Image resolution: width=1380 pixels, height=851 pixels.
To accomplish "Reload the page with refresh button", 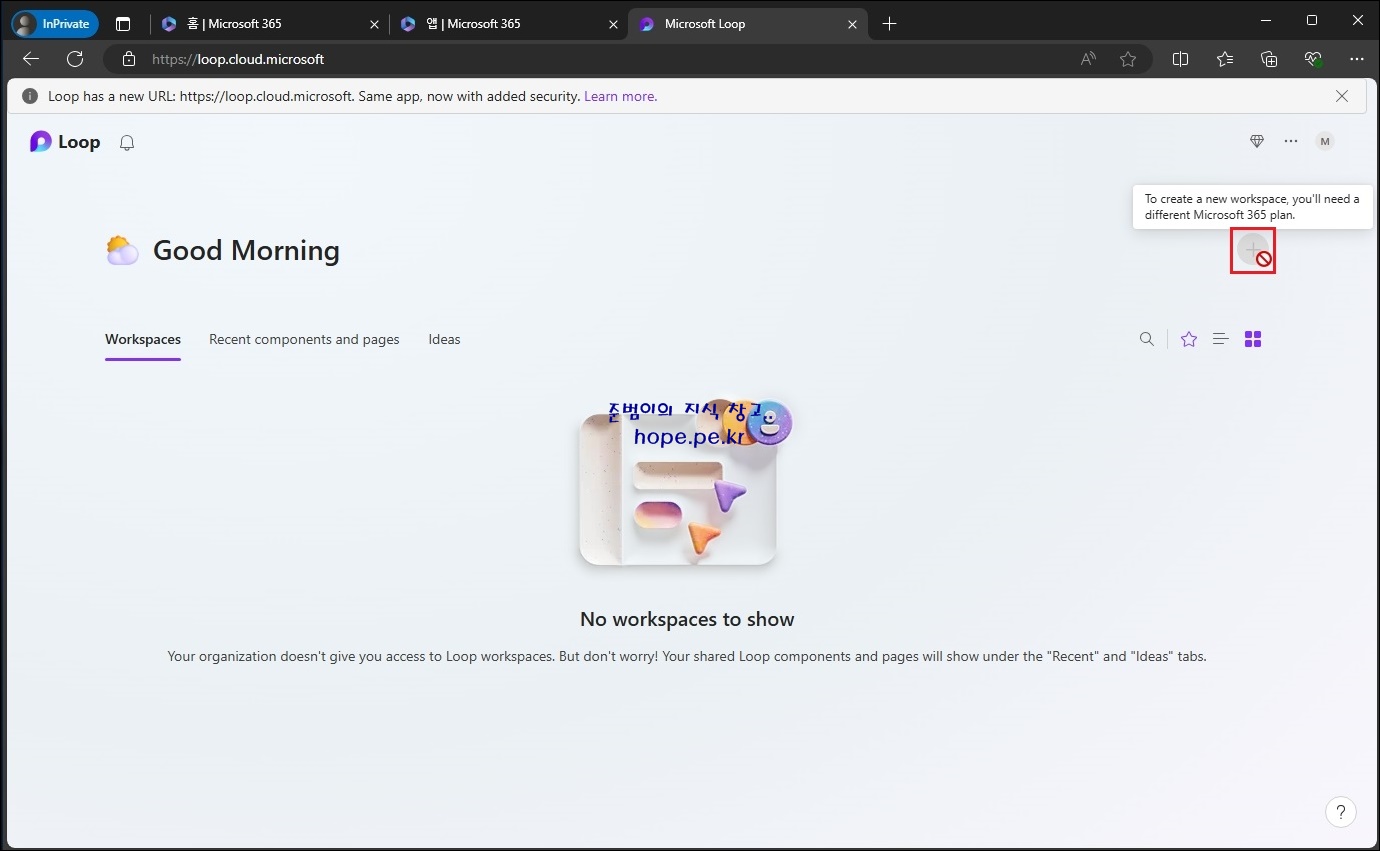I will coord(75,59).
